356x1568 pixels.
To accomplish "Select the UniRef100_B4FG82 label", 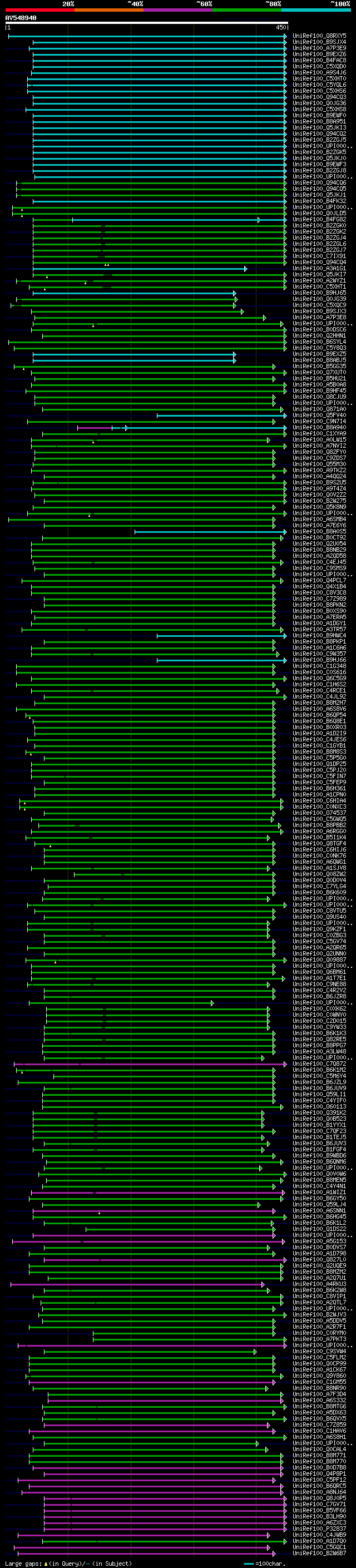I will pos(319,219).
